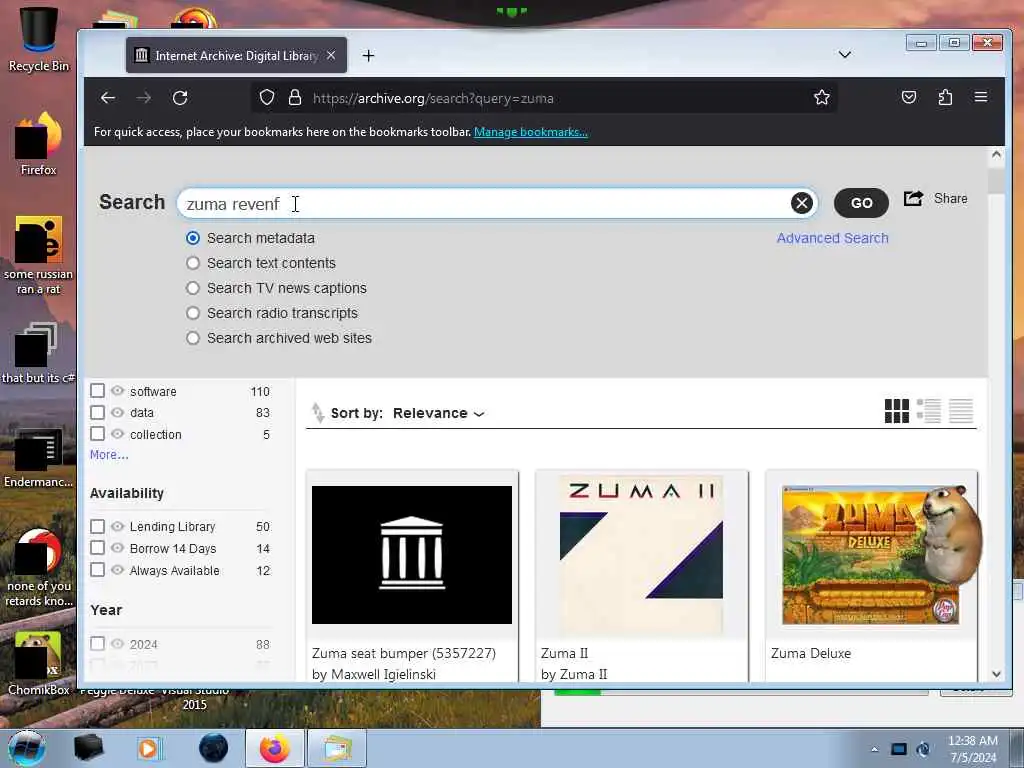
Task: Check the Lending Library checkbox
Action: 97,526
